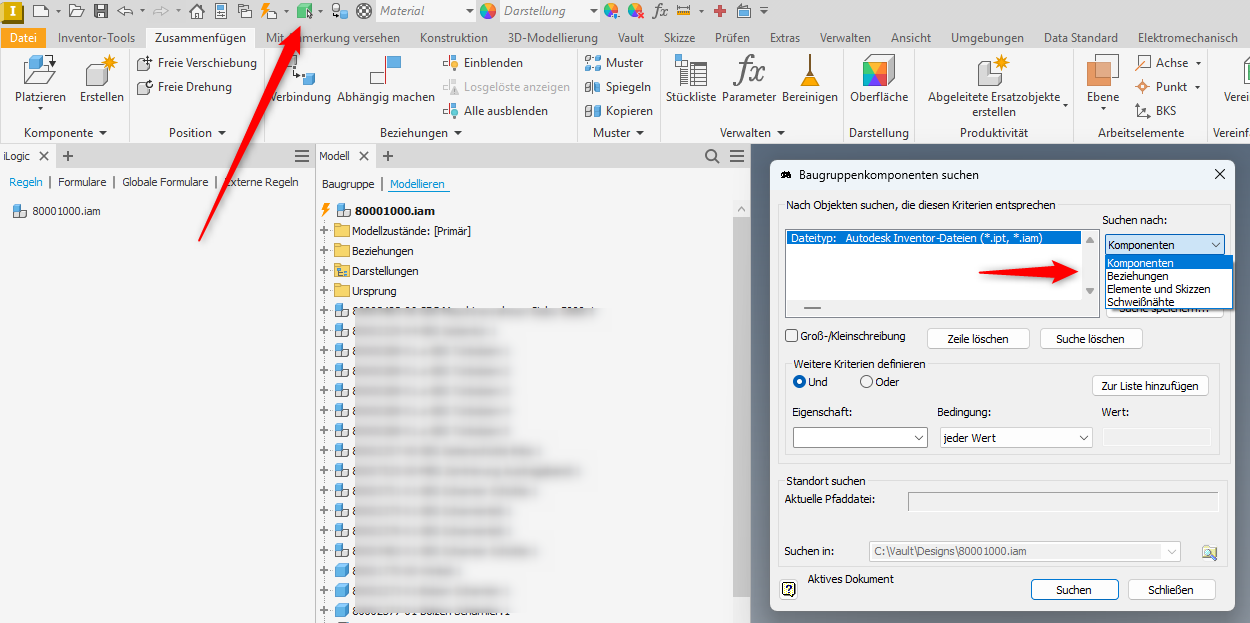Open the Formulare link in iLogic panel
The width and height of the screenshot is (1250, 623).
(x=82, y=182)
